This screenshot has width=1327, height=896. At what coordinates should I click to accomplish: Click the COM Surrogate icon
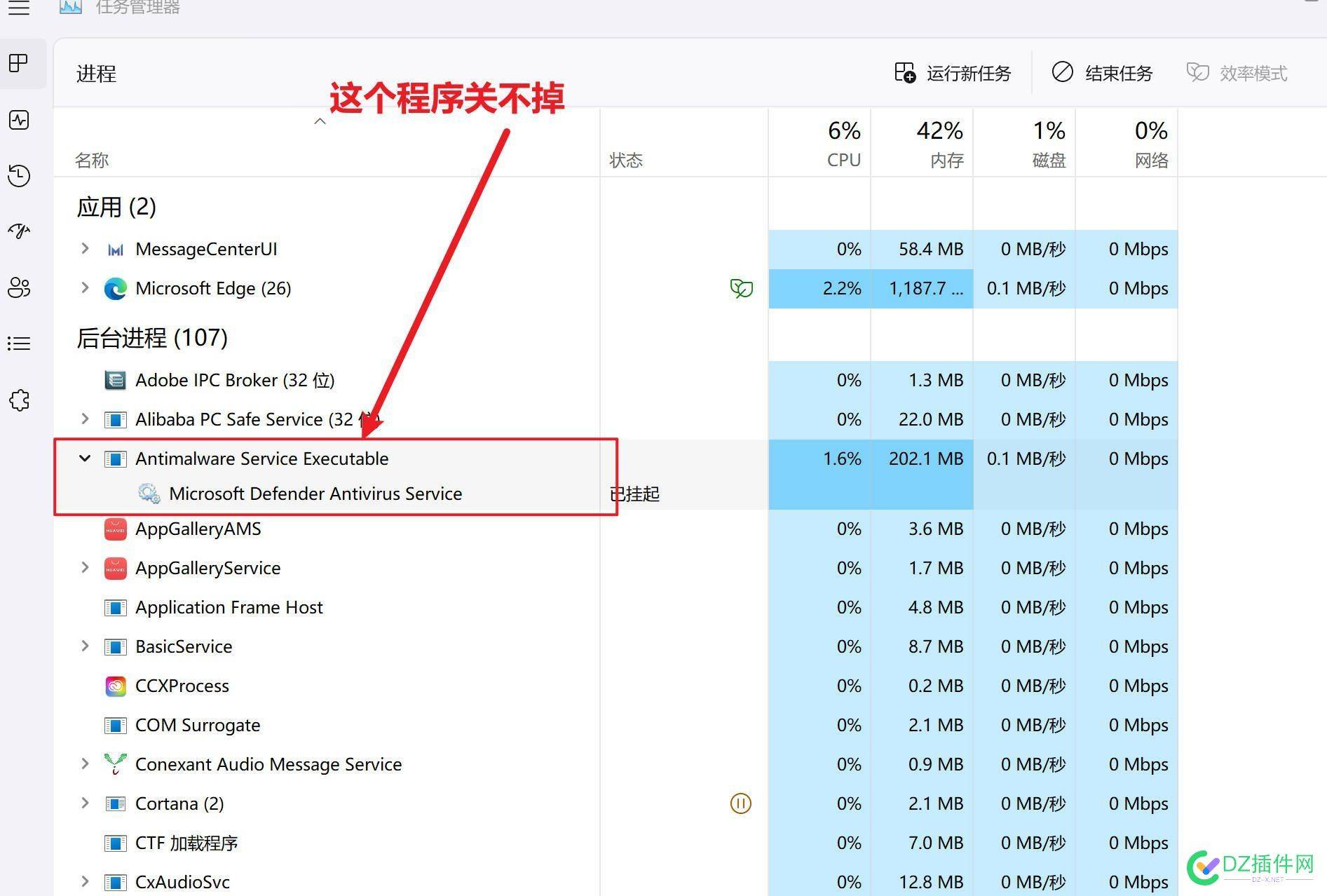coord(116,725)
